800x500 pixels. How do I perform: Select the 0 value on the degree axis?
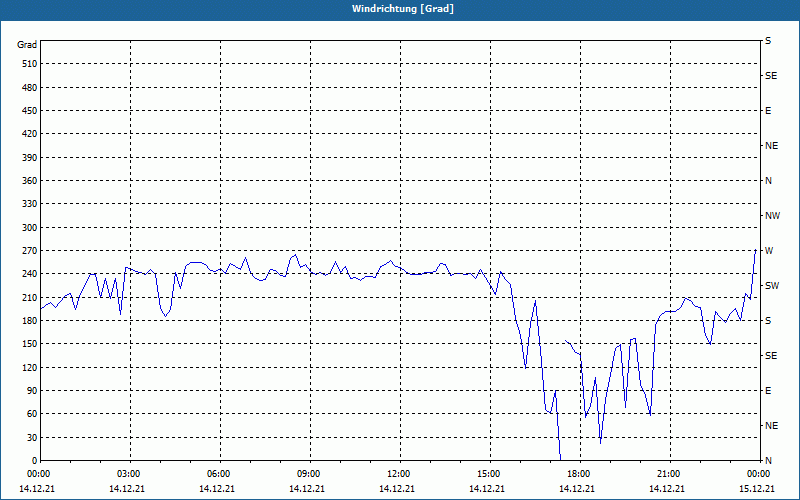tap(34, 461)
